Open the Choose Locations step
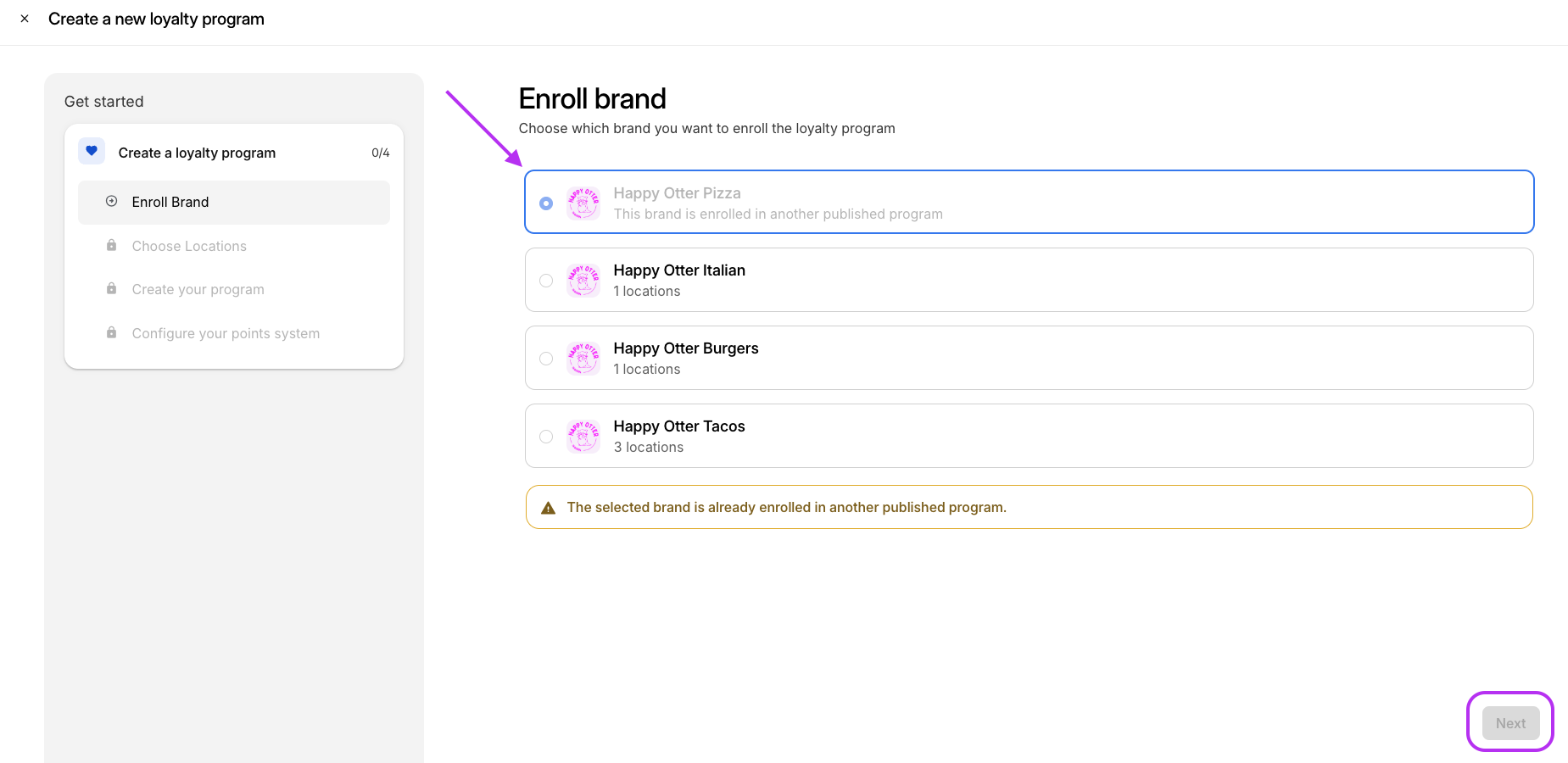This screenshot has height=763, width=1568. (189, 246)
